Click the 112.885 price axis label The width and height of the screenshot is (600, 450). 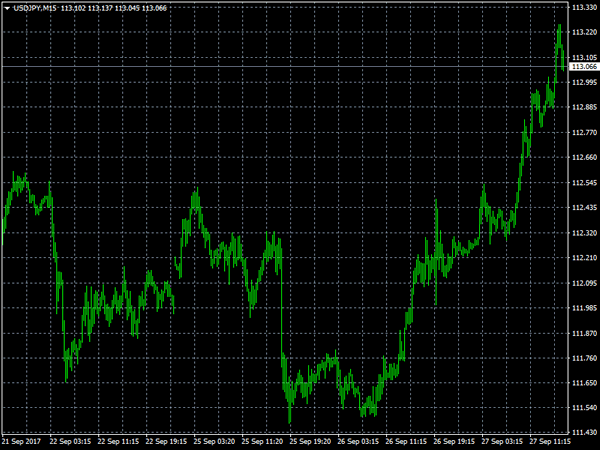(584, 108)
